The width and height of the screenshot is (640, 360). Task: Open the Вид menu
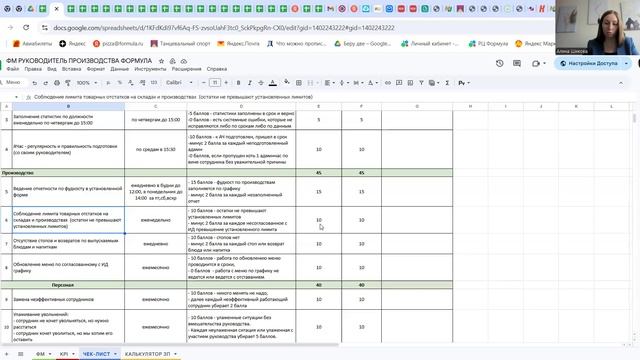52,69
